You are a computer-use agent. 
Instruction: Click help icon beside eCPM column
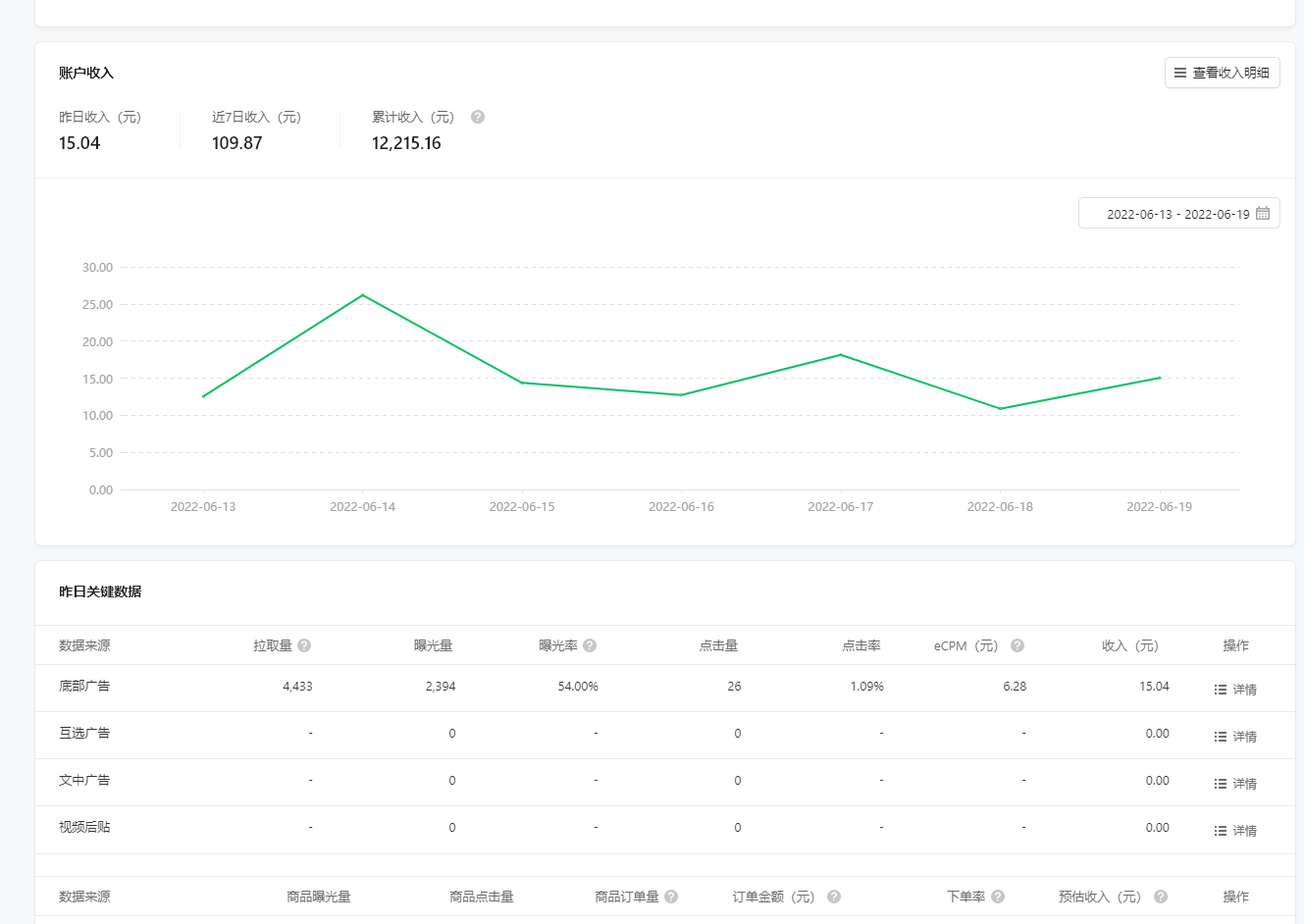(x=1017, y=645)
